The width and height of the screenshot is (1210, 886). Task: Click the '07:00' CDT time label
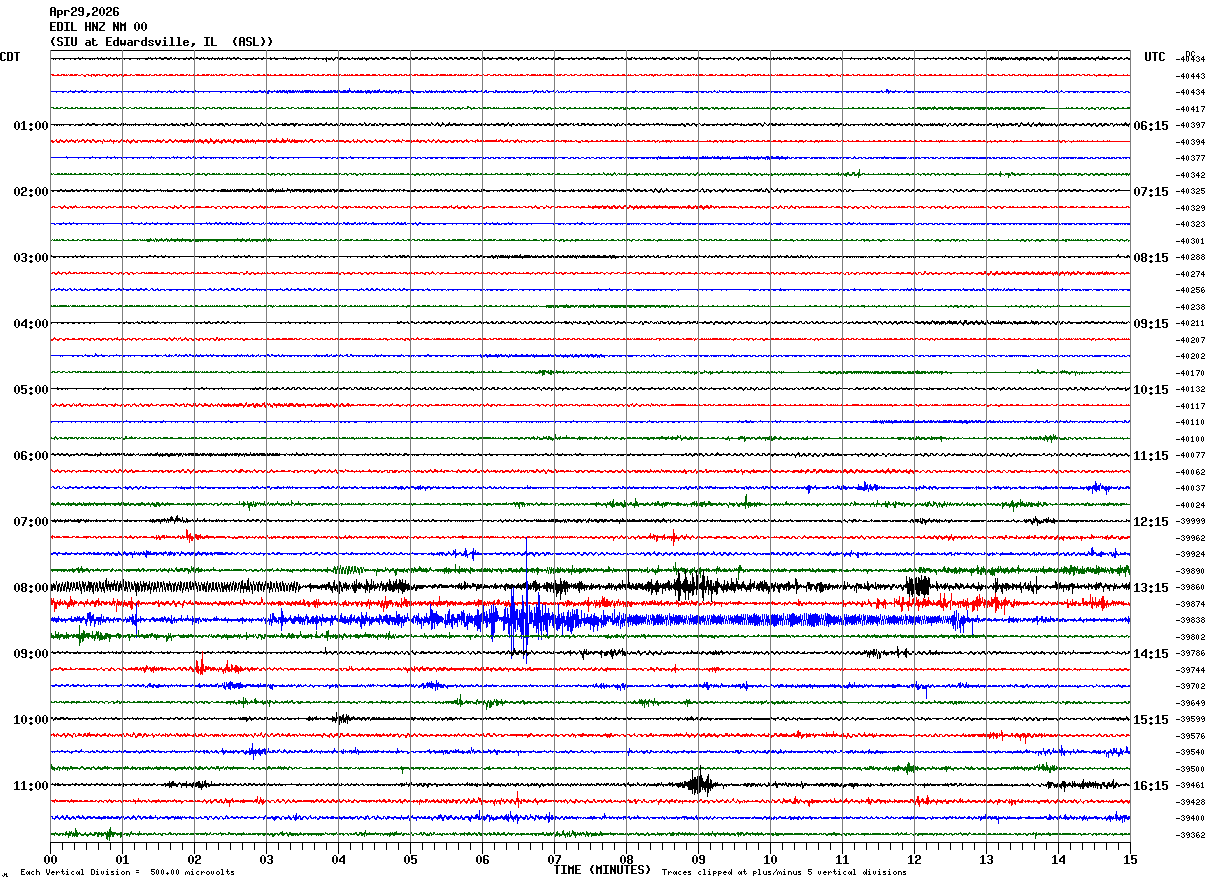pos(31,522)
